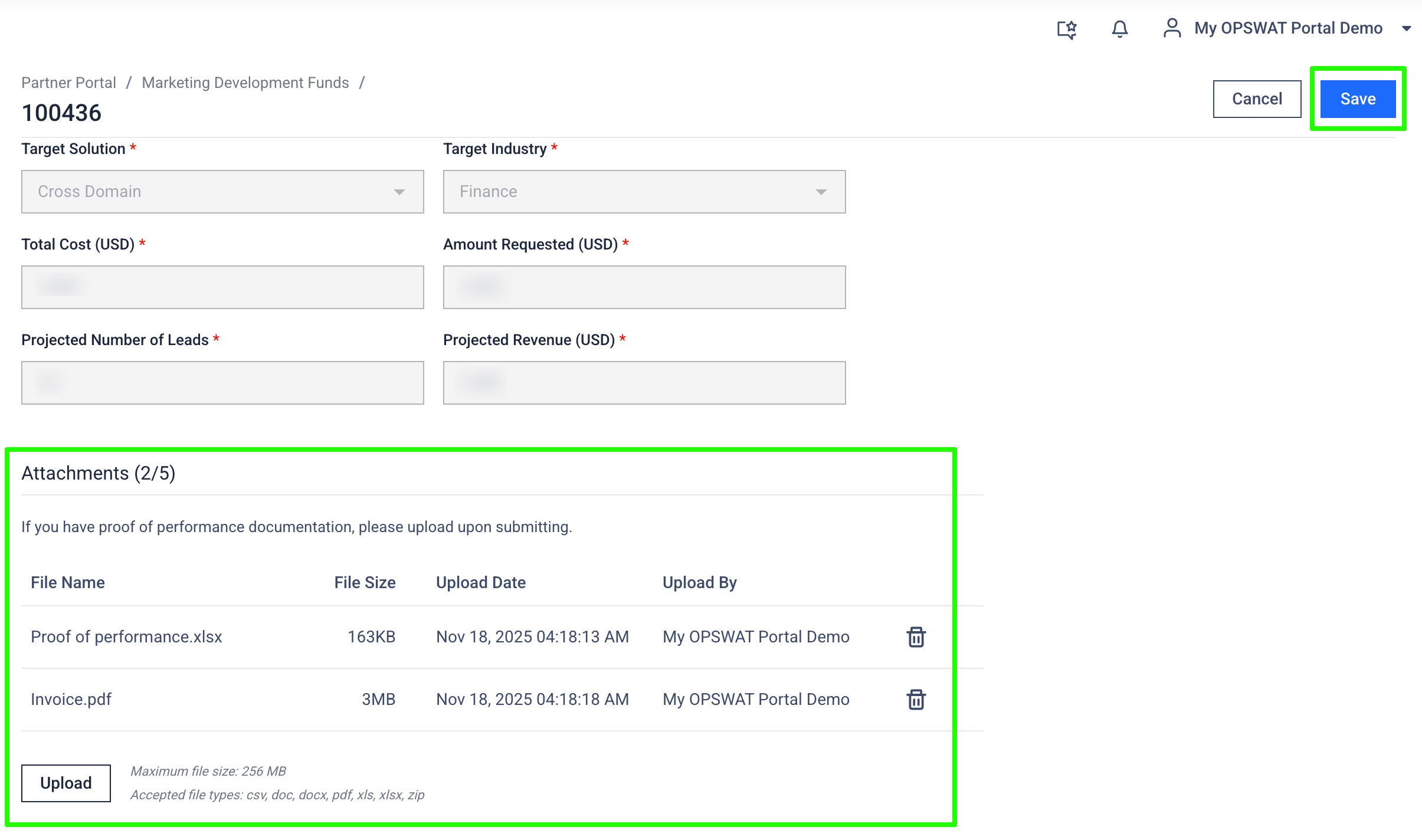The image size is (1422, 840).
Task: Expand the My OPSWAT Portal Demo account menu
Action: pos(1406,28)
